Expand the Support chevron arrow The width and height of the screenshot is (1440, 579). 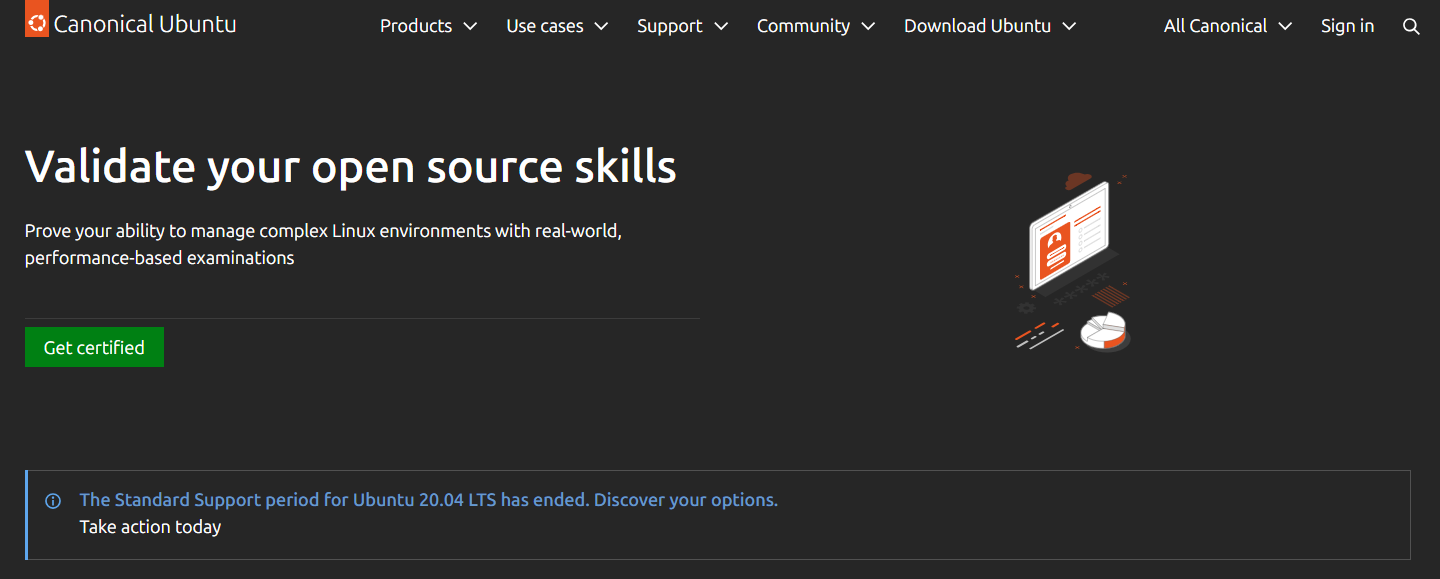[x=720, y=27]
